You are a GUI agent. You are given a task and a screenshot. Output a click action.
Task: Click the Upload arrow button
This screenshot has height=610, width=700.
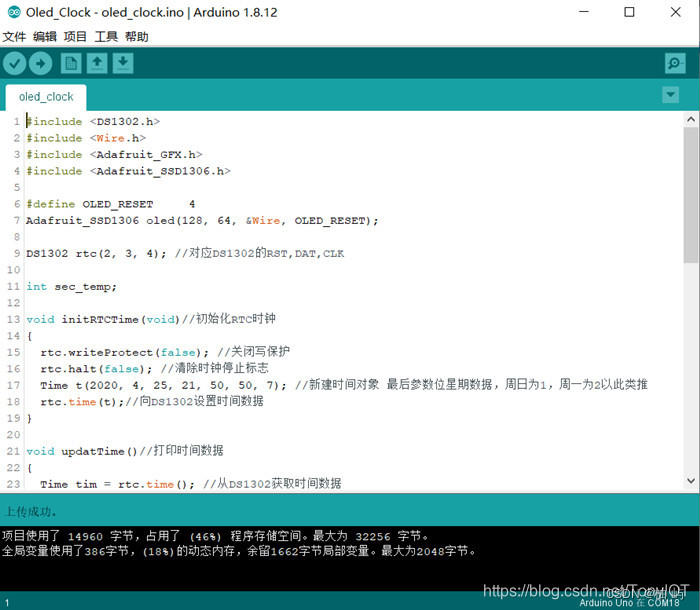coord(41,63)
